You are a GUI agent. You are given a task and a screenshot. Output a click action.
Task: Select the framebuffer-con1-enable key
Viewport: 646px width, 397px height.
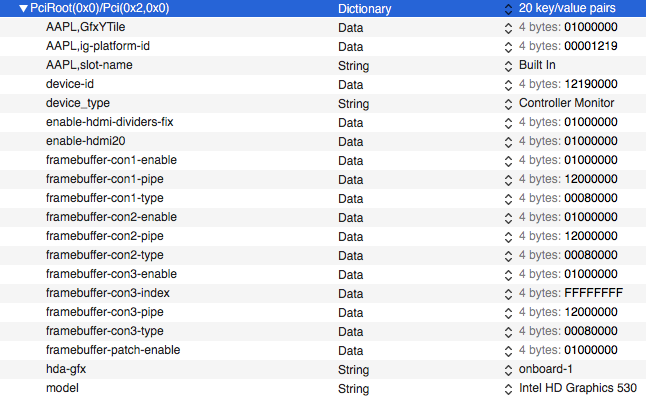[x=111, y=160]
